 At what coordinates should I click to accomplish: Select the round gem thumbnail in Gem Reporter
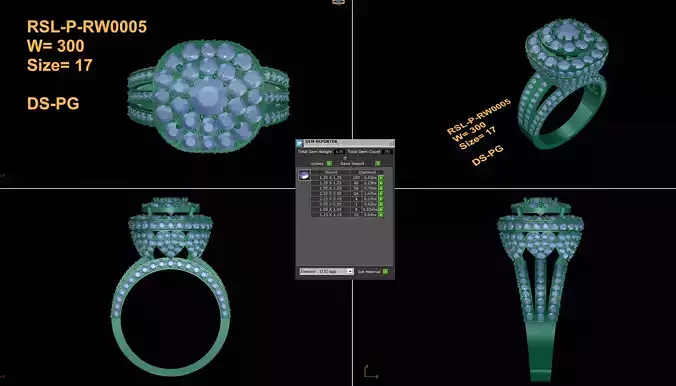[304, 175]
